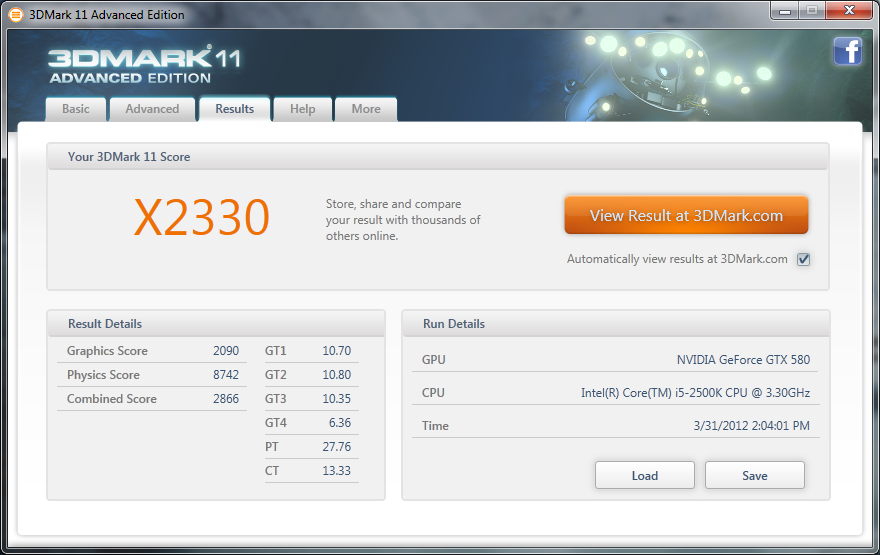Click the NVIDIA GeForce GTX 580 text
The image size is (880, 555).
pos(743,360)
